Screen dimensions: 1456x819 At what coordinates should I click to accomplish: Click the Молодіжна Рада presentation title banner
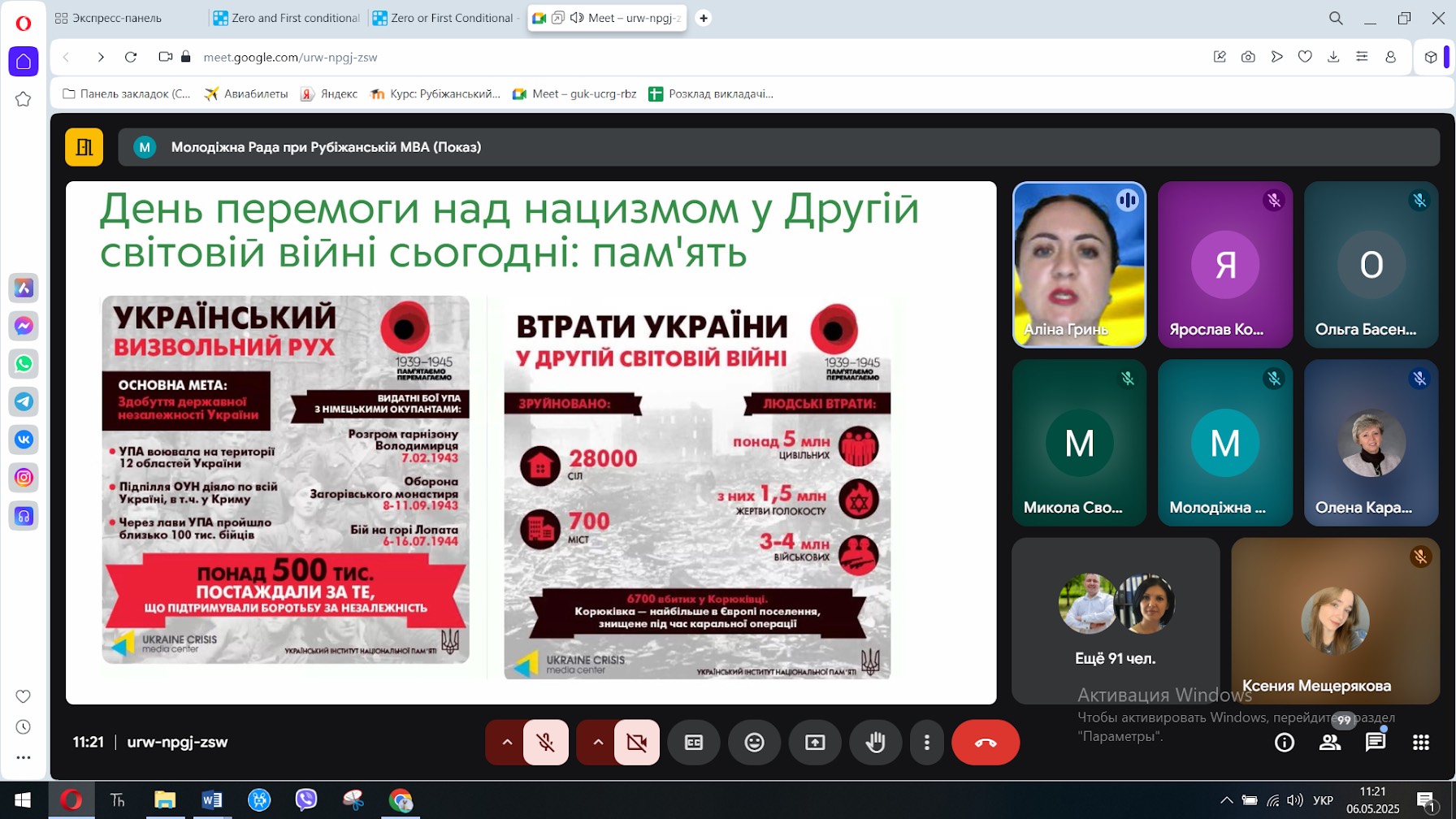(778, 147)
